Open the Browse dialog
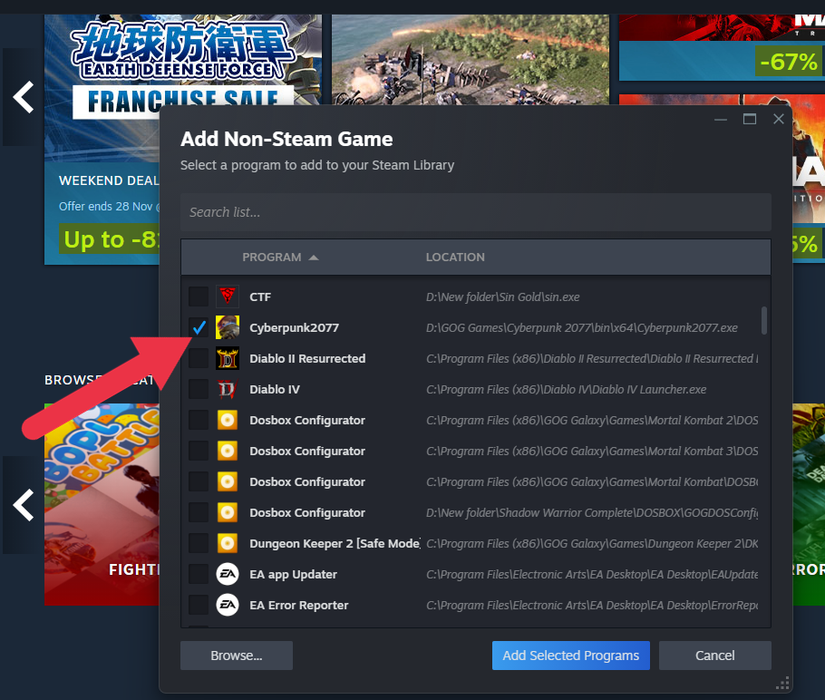The image size is (825, 700). pyautogui.click(x=236, y=655)
